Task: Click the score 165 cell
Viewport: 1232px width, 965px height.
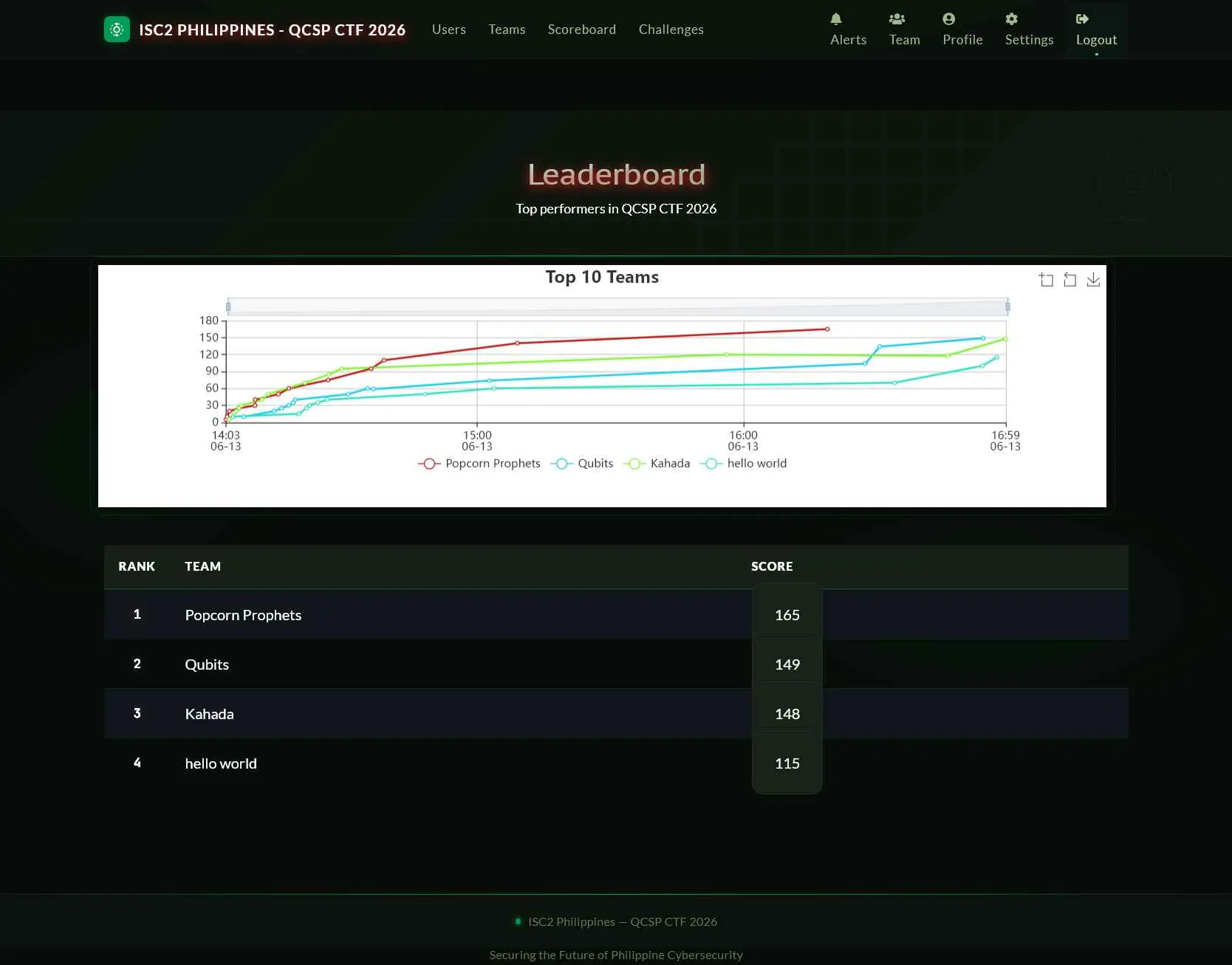Action: [x=787, y=615]
